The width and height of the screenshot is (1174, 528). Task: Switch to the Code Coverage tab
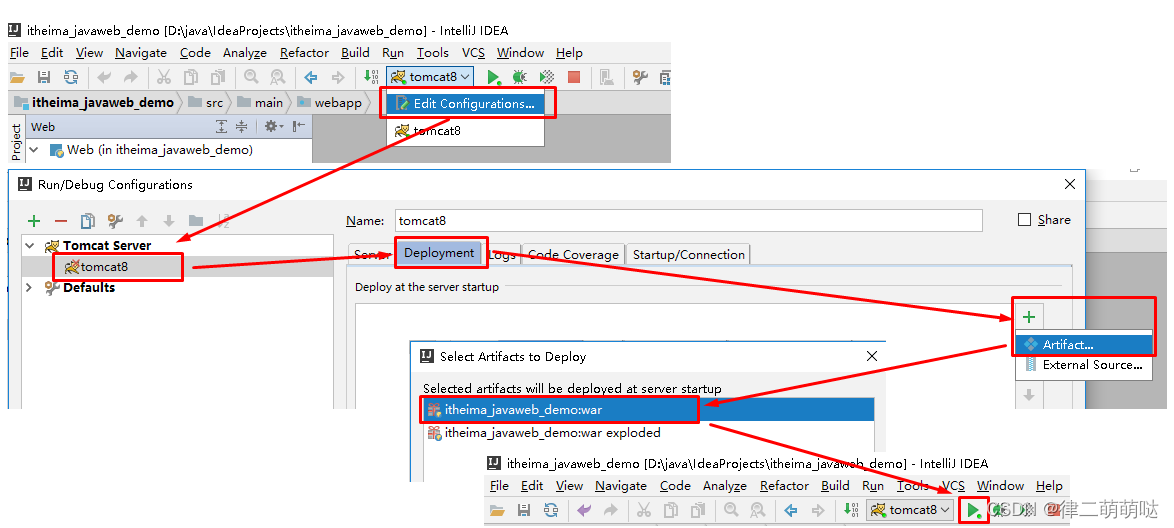[574, 255]
